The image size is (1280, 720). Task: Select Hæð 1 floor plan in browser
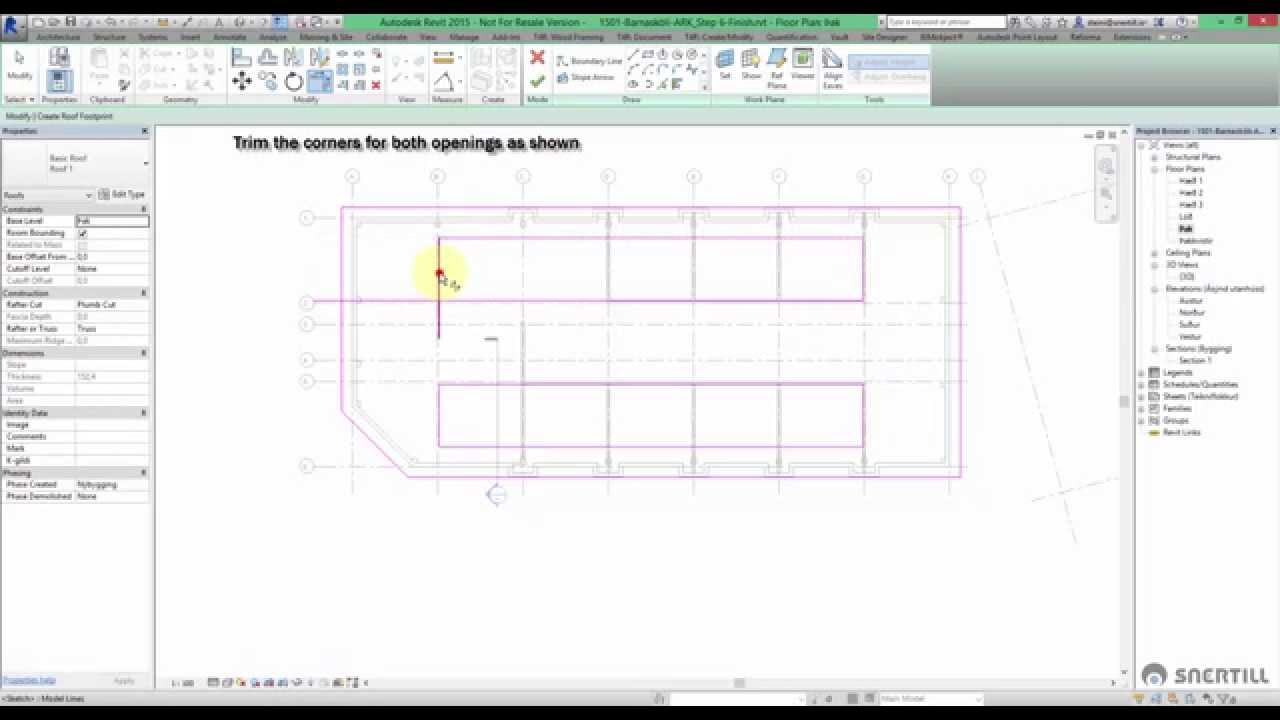coord(1190,181)
